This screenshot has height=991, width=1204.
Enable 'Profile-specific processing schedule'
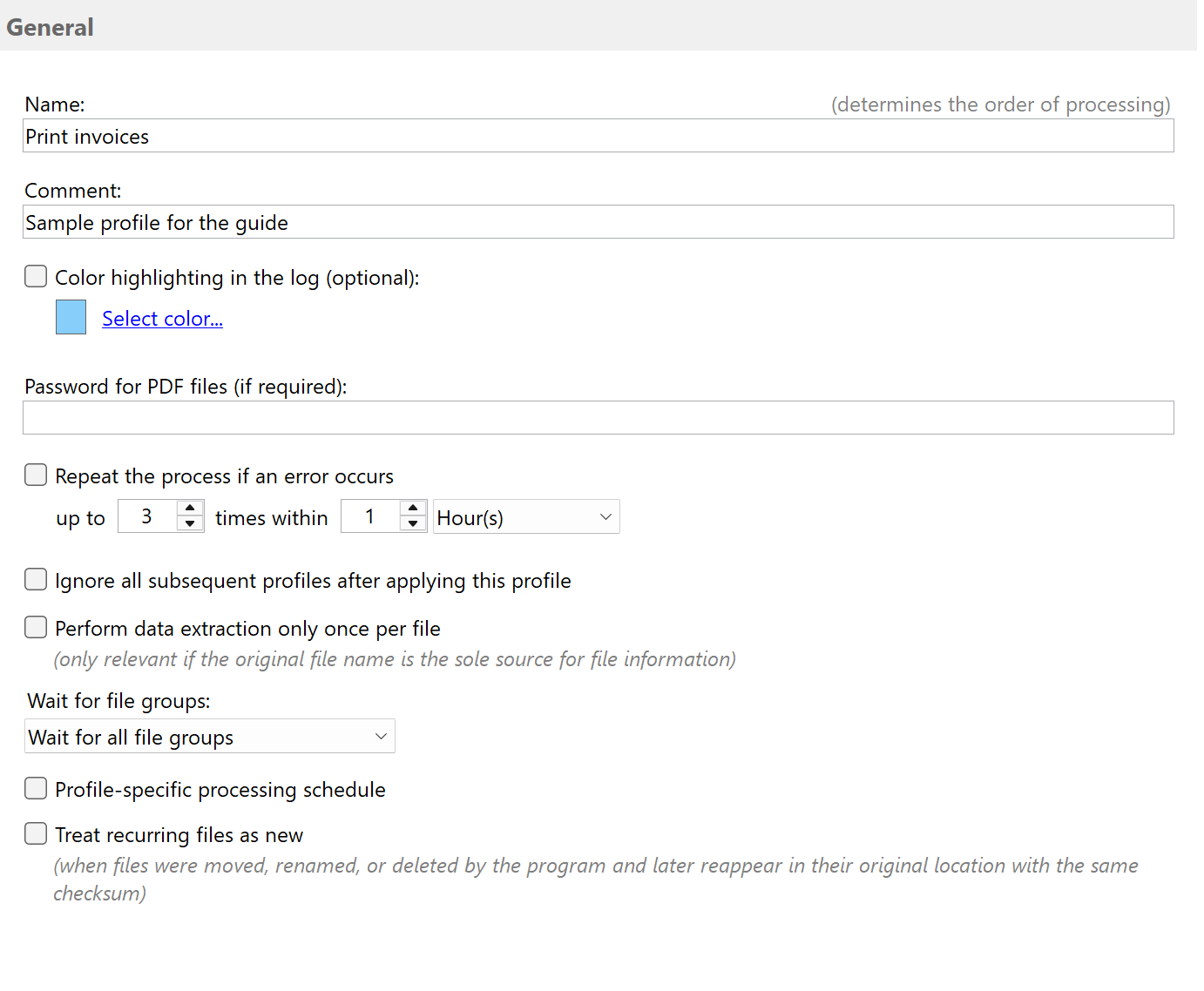click(36, 788)
